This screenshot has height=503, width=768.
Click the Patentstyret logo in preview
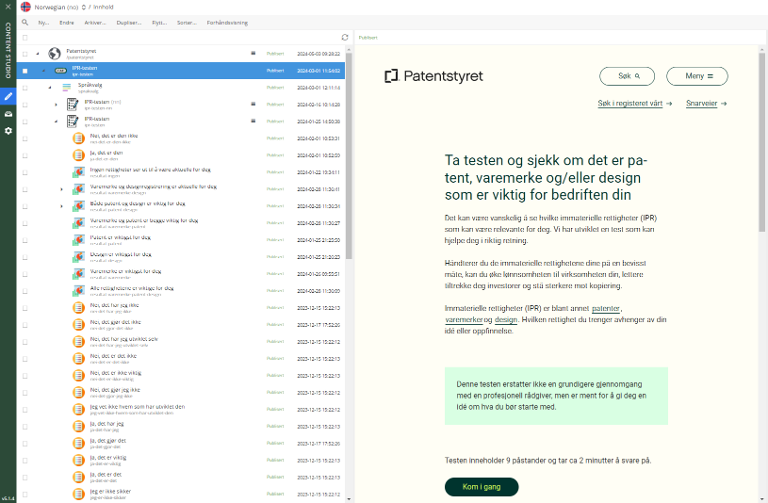pyautogui.click(x=433, y=76)
